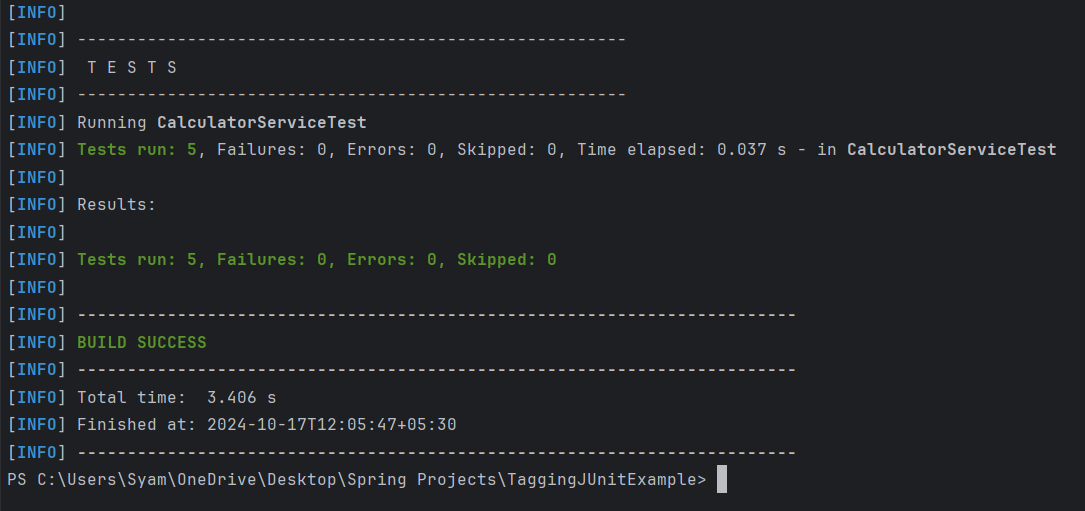The width and height of the screenshot is (1085, 511).
Task: Click the terminal cursor block after the prompt
Action: (721, 479)
